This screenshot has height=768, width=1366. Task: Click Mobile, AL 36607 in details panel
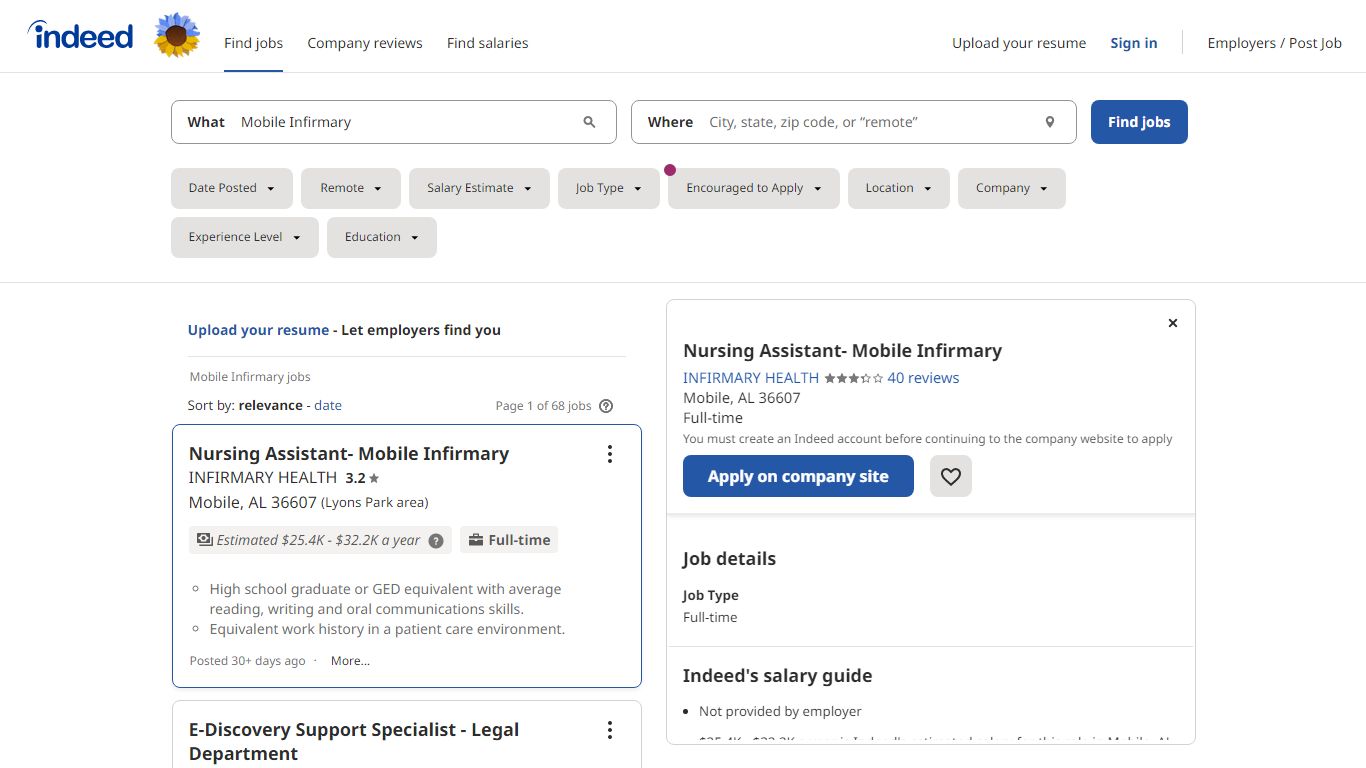(x=741, y=398)
